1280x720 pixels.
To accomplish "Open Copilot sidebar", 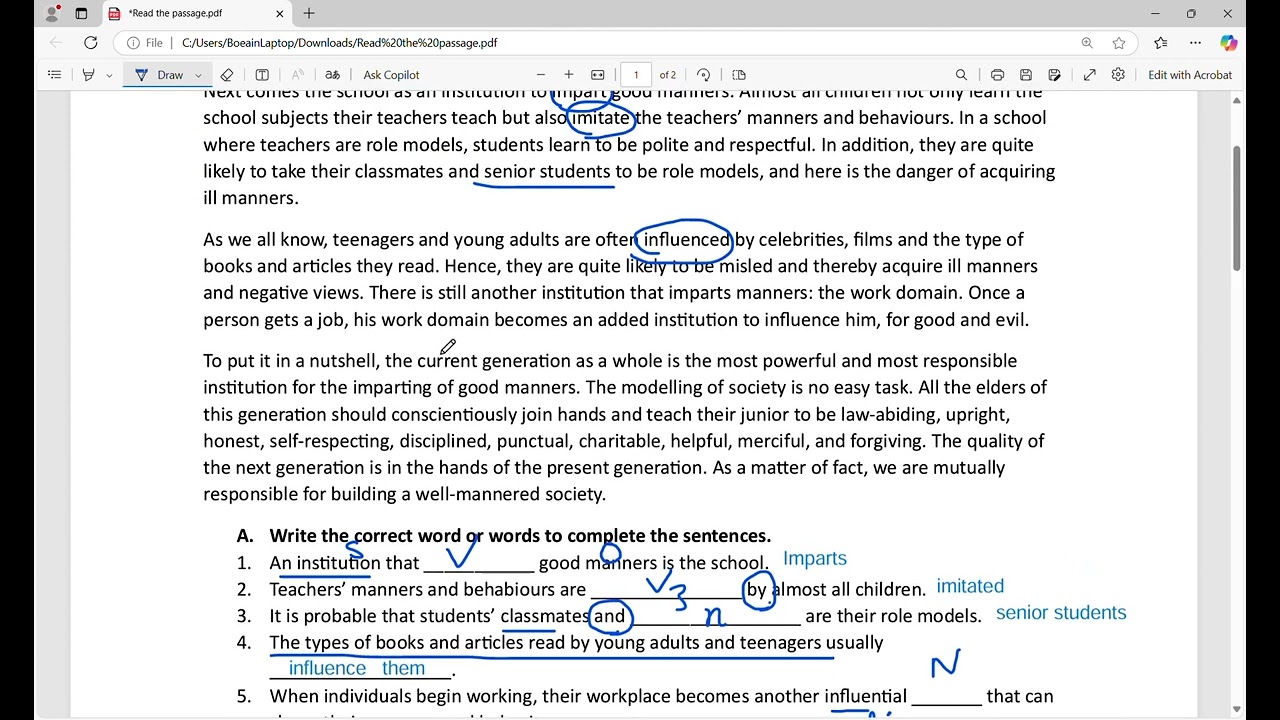I will tap(1229, 43).
